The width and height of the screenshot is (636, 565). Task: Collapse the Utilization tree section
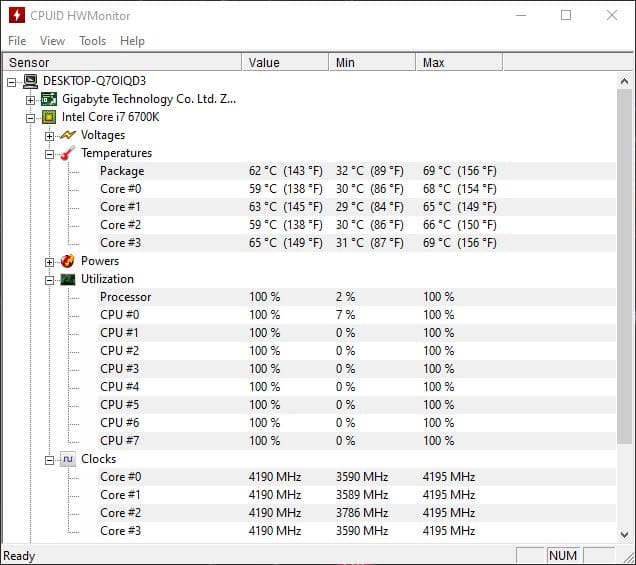pyautogui.click(x=50, y=279)
